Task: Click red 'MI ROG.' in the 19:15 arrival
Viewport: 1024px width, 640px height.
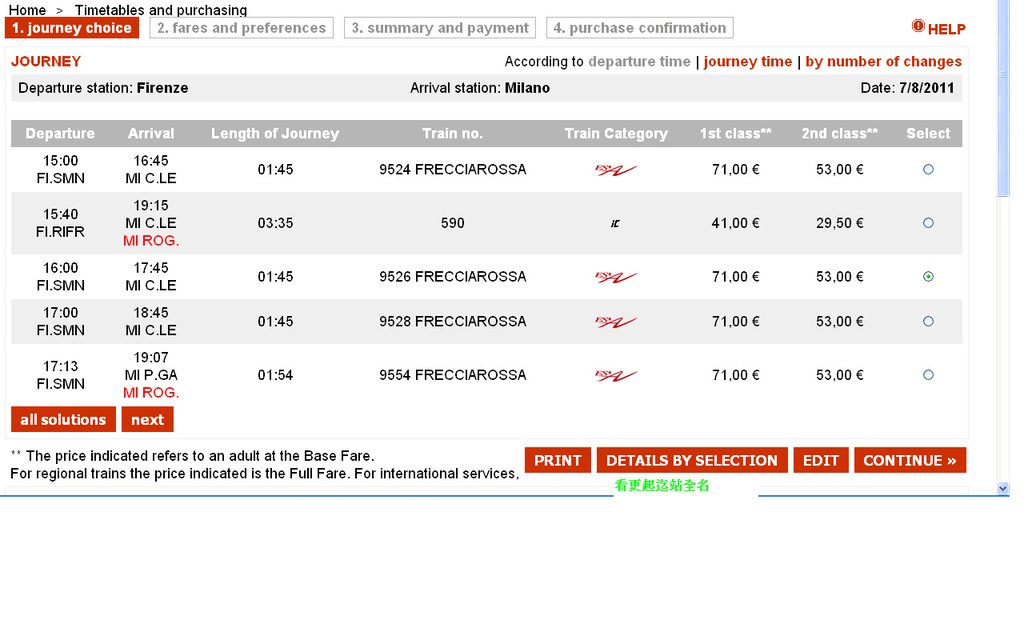Action: click(151, 241)
